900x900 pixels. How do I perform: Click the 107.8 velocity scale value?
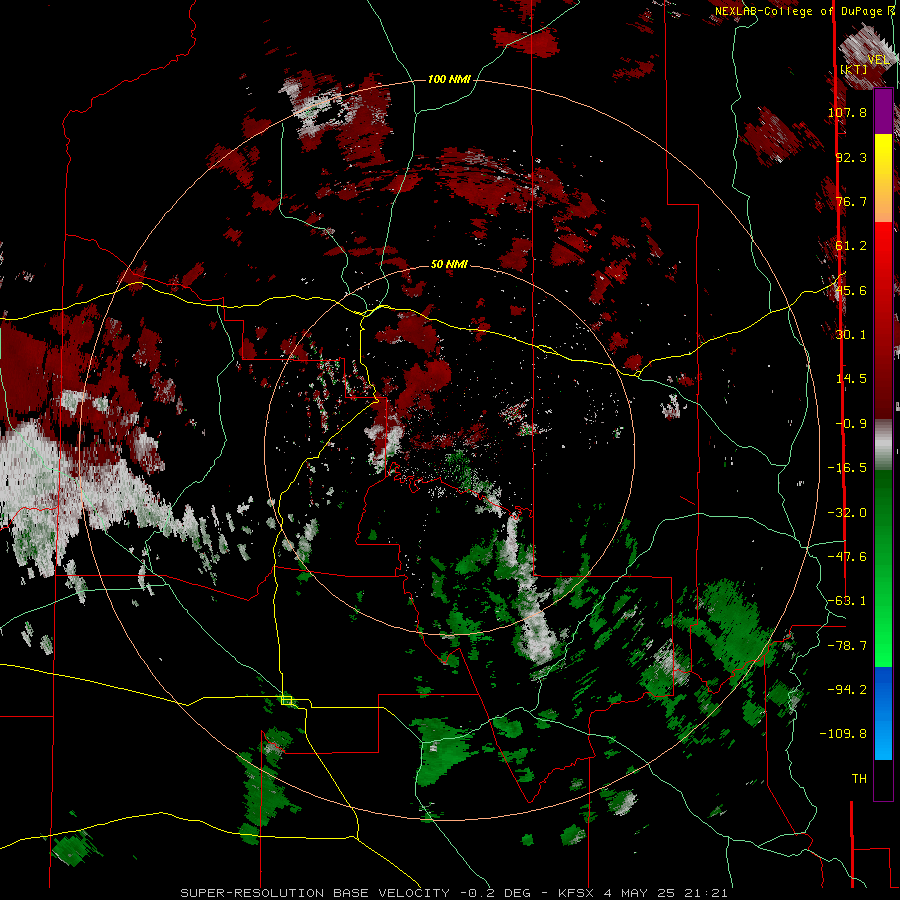847,112
